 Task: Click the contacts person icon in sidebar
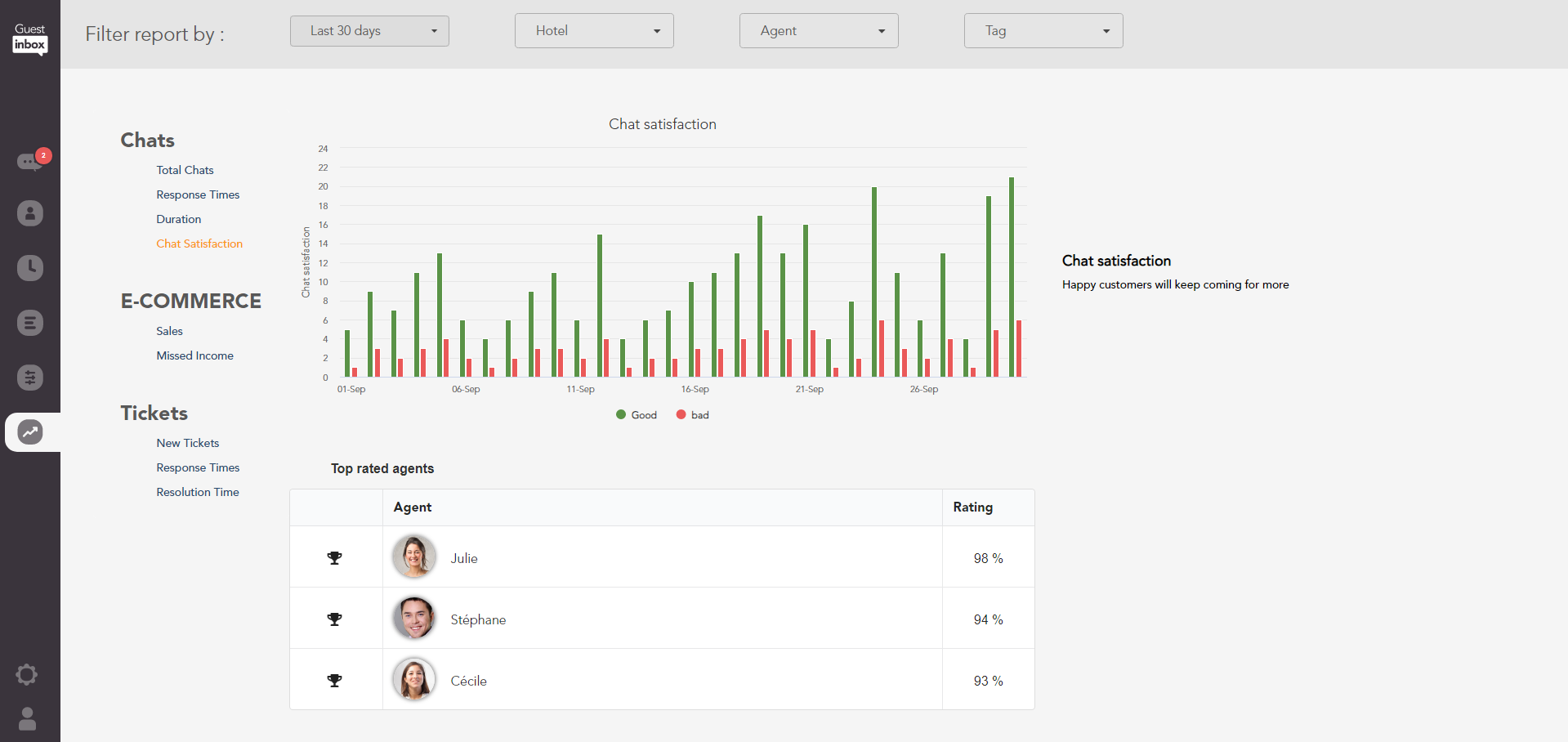pyautogui.click(x=30, y=213)
